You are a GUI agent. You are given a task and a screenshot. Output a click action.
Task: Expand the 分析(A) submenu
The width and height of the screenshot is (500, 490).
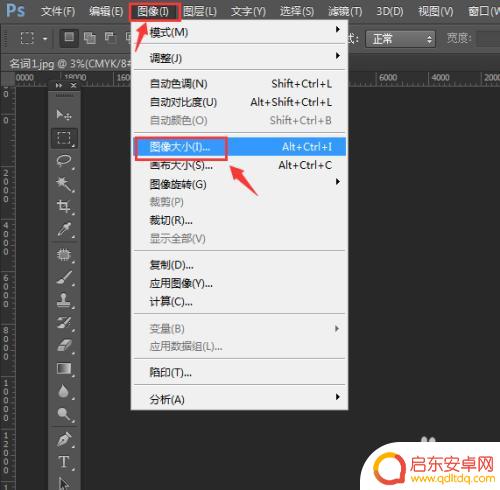pos(239,399)
